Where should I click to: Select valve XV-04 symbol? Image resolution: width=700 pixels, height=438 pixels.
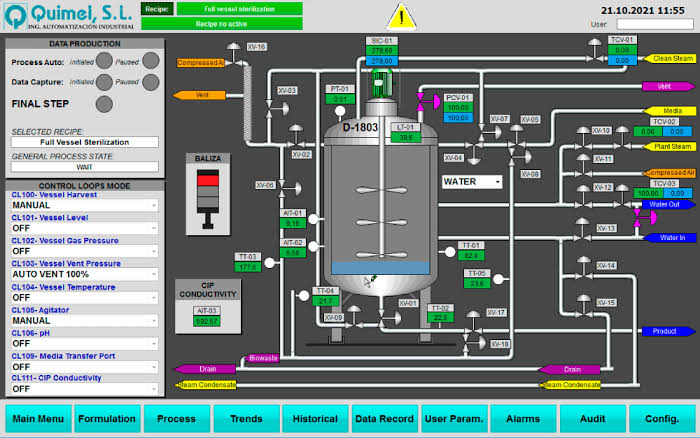pyautogui.click(x=474, y=152)
